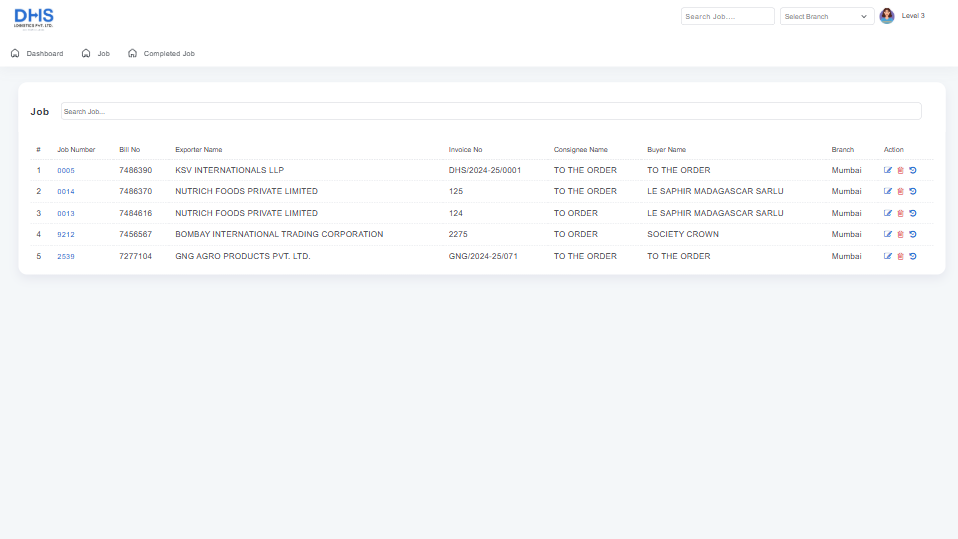The width and height of the screenshot is (958, 539).
Task: Delete job 9212 row
Action: point(900,235)
